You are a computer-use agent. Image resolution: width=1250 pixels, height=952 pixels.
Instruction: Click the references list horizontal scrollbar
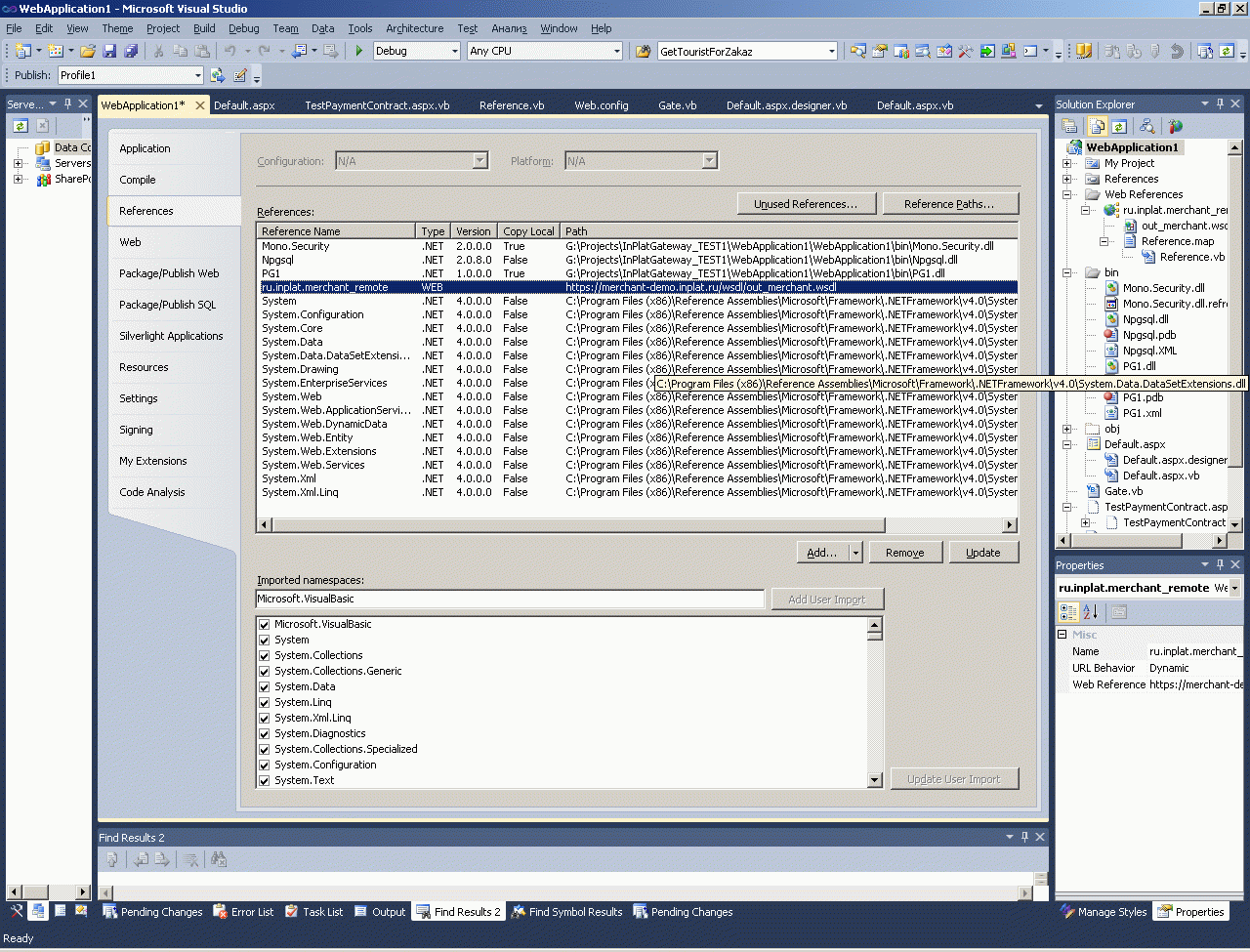(x=637, y=525)
